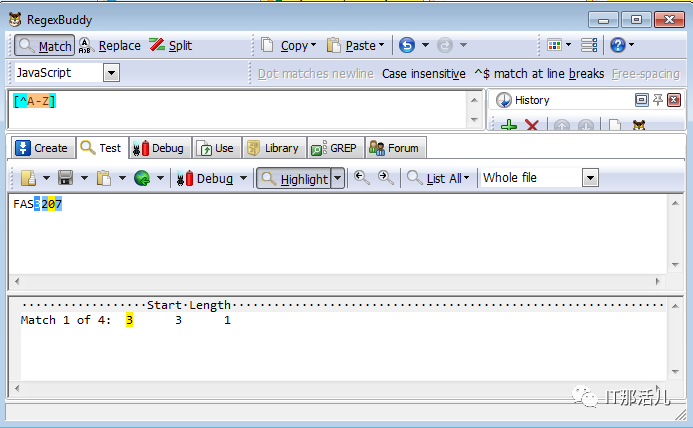Open the Copy dropdown arrow
Screen dimensions: 693x428
[314, 45]
